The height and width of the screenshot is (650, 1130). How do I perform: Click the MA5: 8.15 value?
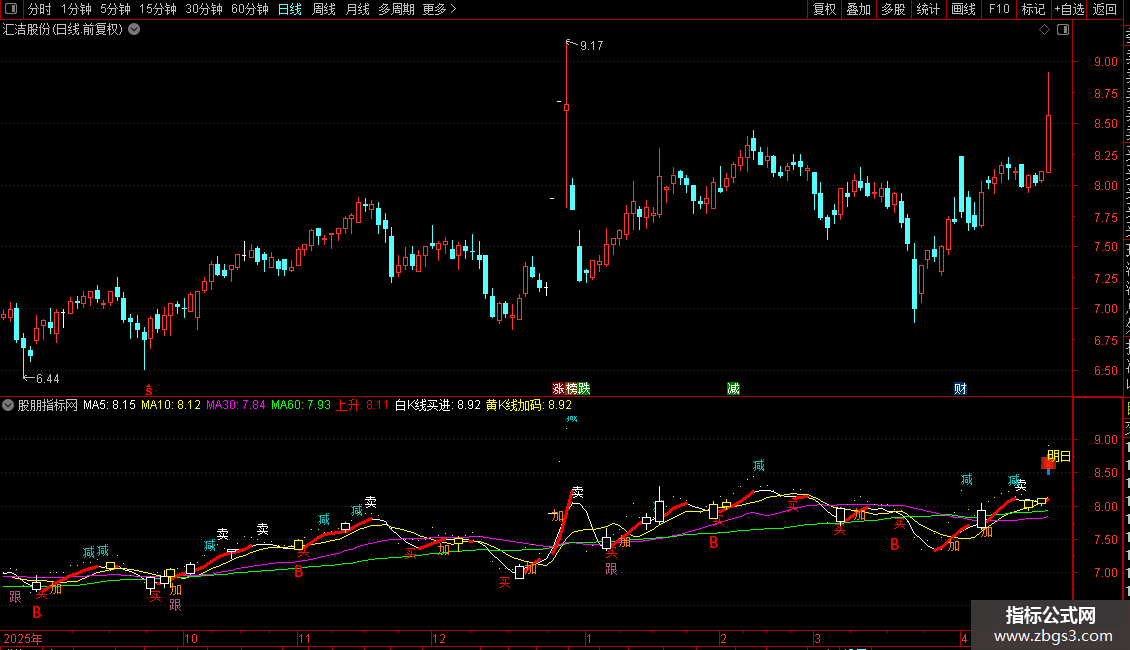110,405
